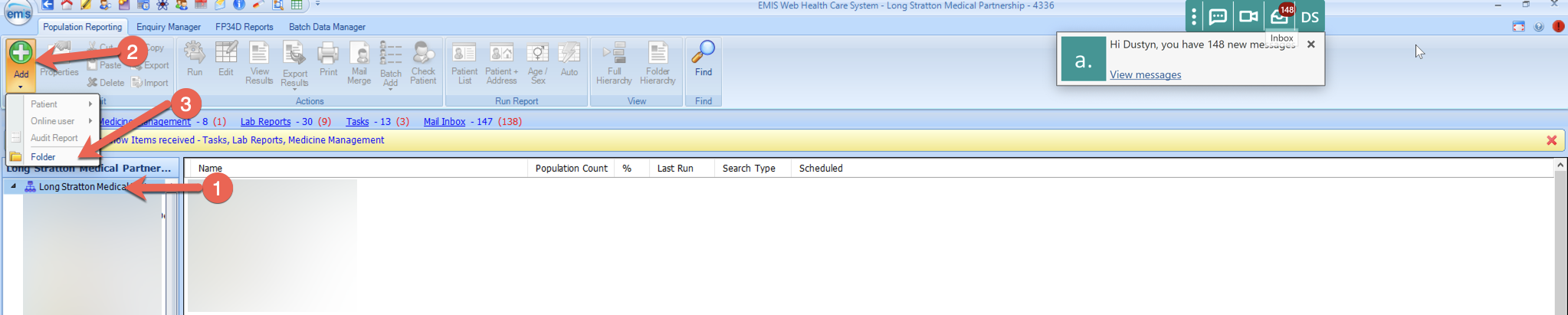
Task: Switch to the FP34D Reports tab
Action: click(x=244, y=27)
